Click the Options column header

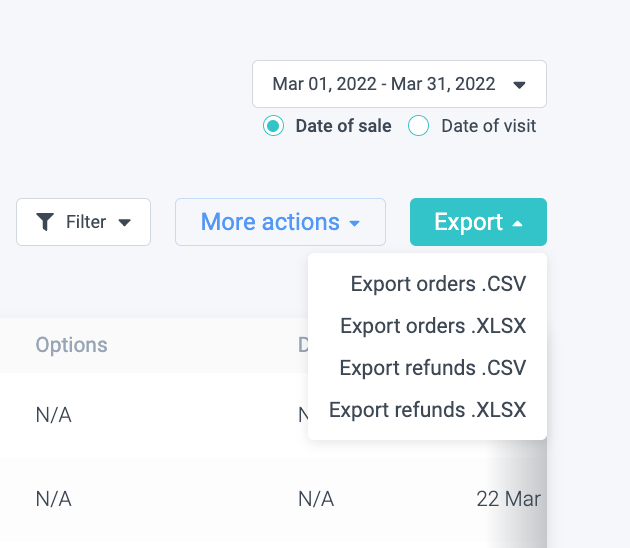(71, 345)
